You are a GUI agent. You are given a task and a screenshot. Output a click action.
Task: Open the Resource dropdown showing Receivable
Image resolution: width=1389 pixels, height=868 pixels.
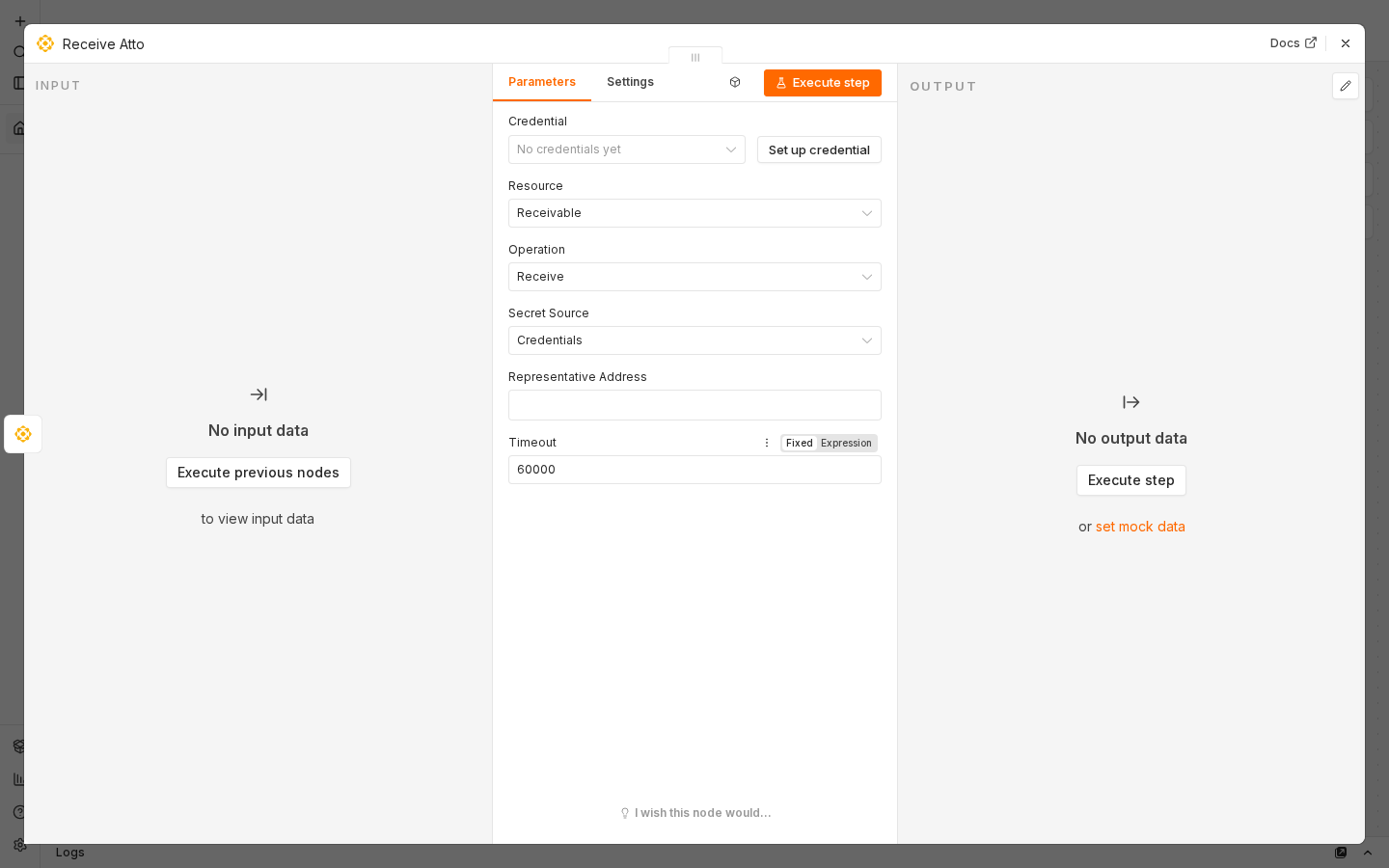point(694,213)
